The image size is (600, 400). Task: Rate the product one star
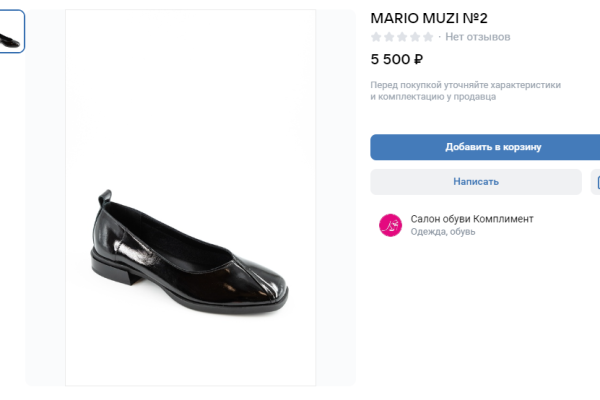click(376, 37)
